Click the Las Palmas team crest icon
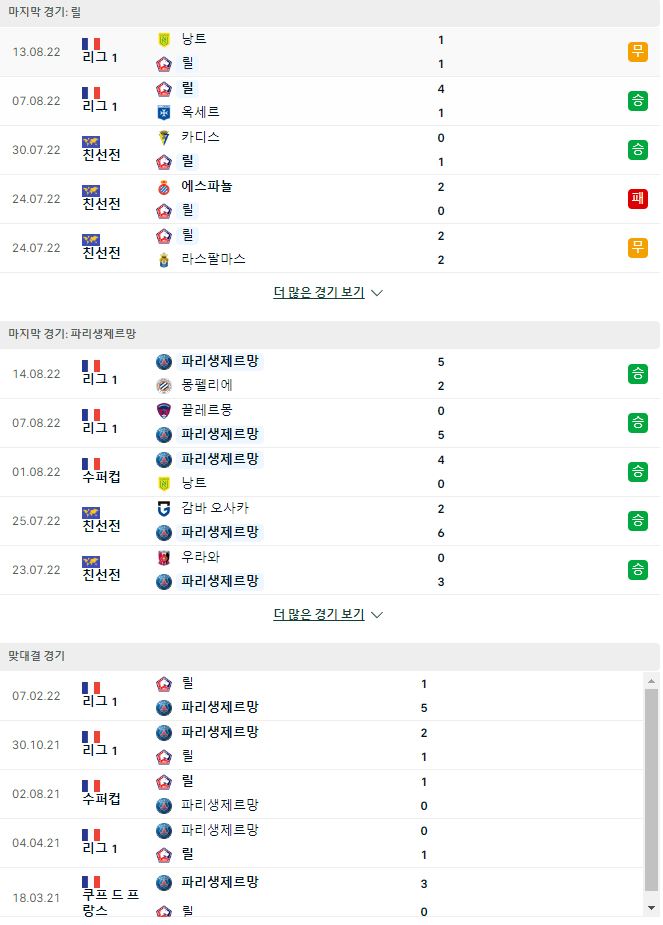Viewport: 663px width, 925px height. click(x=164, y=260)
